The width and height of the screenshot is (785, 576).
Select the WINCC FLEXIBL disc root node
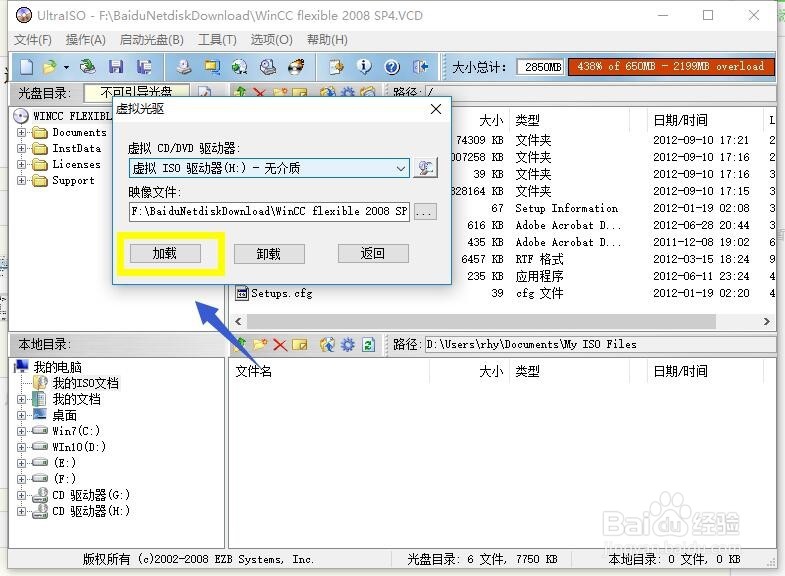click(72, 116)
